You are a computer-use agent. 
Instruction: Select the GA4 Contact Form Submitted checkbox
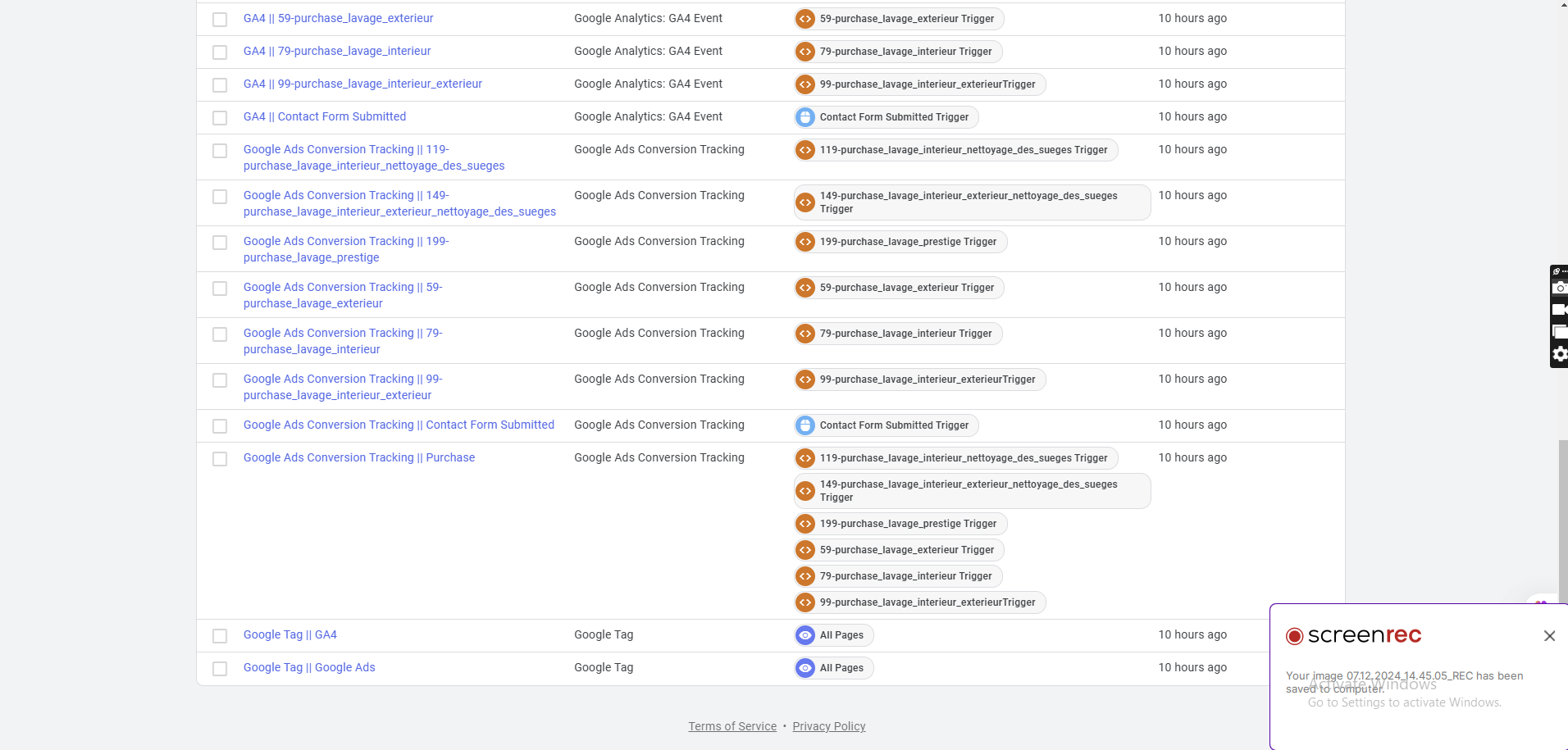220,118
